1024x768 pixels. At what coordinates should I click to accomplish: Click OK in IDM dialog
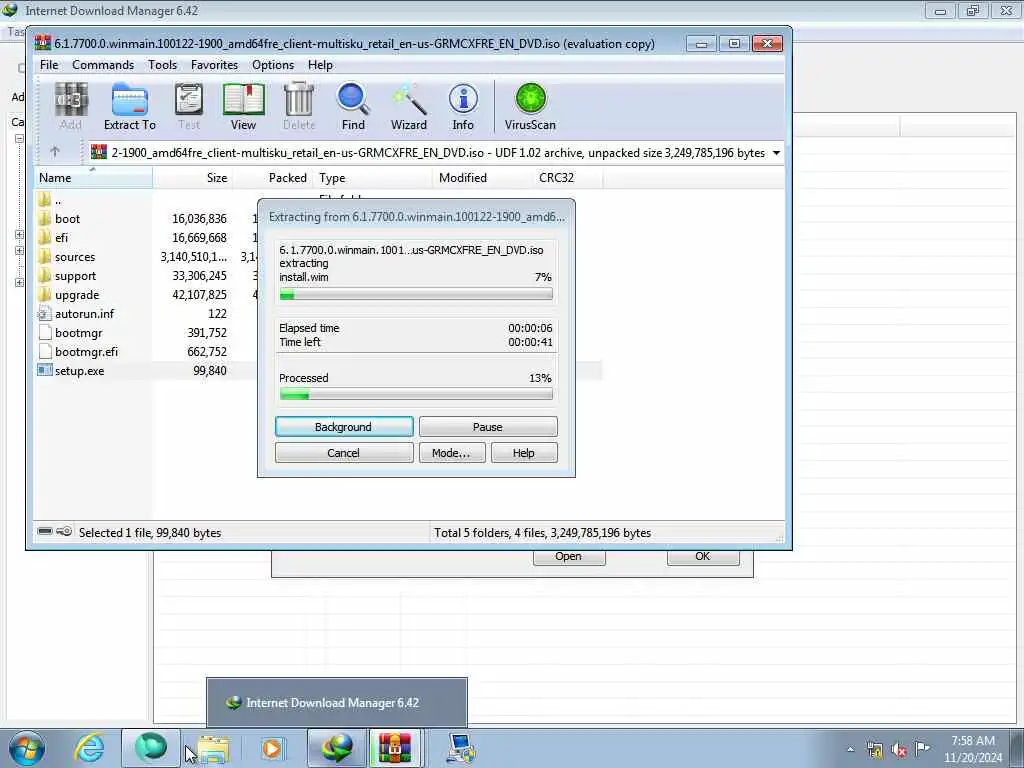pos(703,556)
